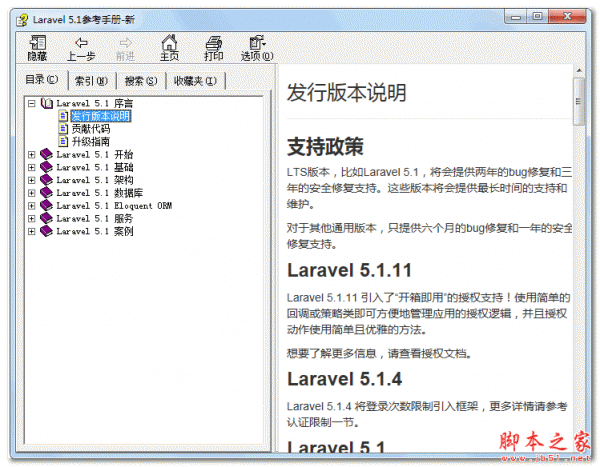Minimize the Laravel 5.1参考手册 window
The width and height of the screenshot is (600, 467).
(x=516, y=17)
